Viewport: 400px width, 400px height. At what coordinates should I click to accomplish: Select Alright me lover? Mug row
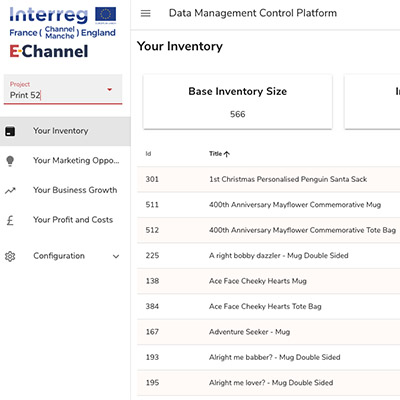click(268, 383)
